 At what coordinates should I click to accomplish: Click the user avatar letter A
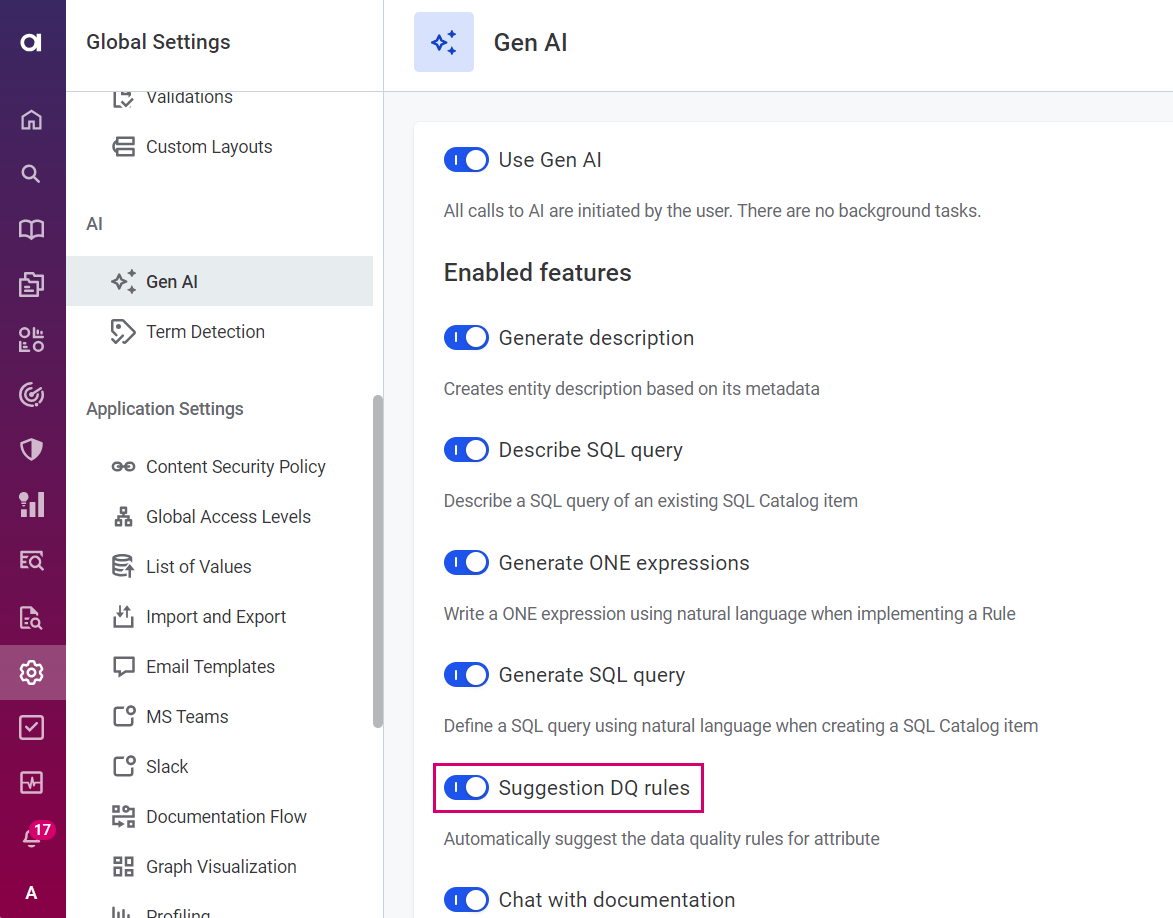(32, 893)
